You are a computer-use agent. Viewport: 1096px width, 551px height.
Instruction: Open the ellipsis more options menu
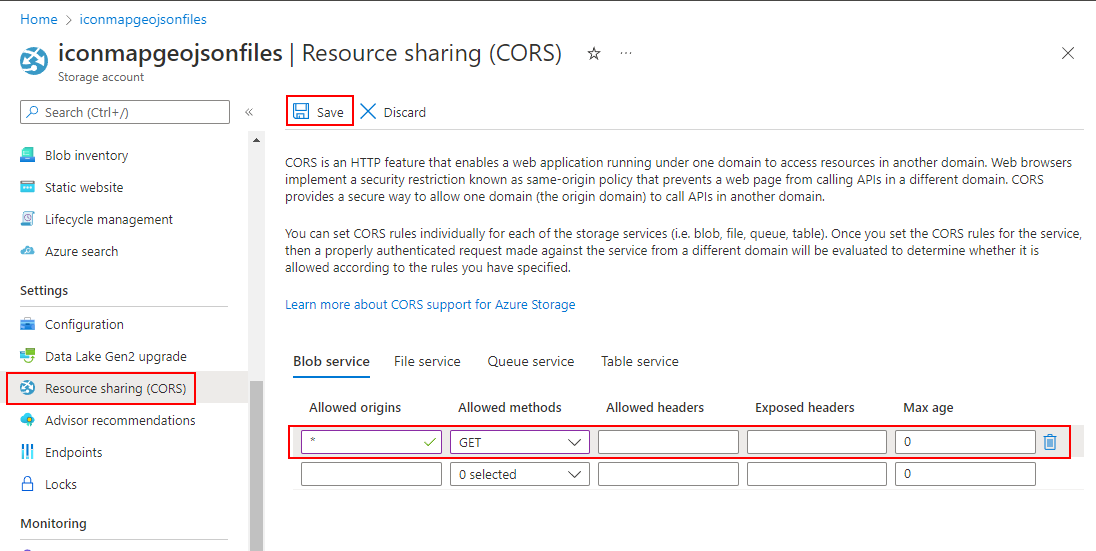[x=626, y=53]
